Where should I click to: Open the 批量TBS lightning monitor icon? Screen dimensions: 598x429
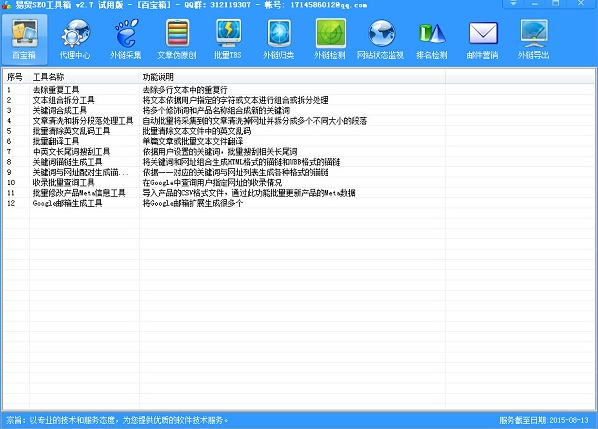228,39
